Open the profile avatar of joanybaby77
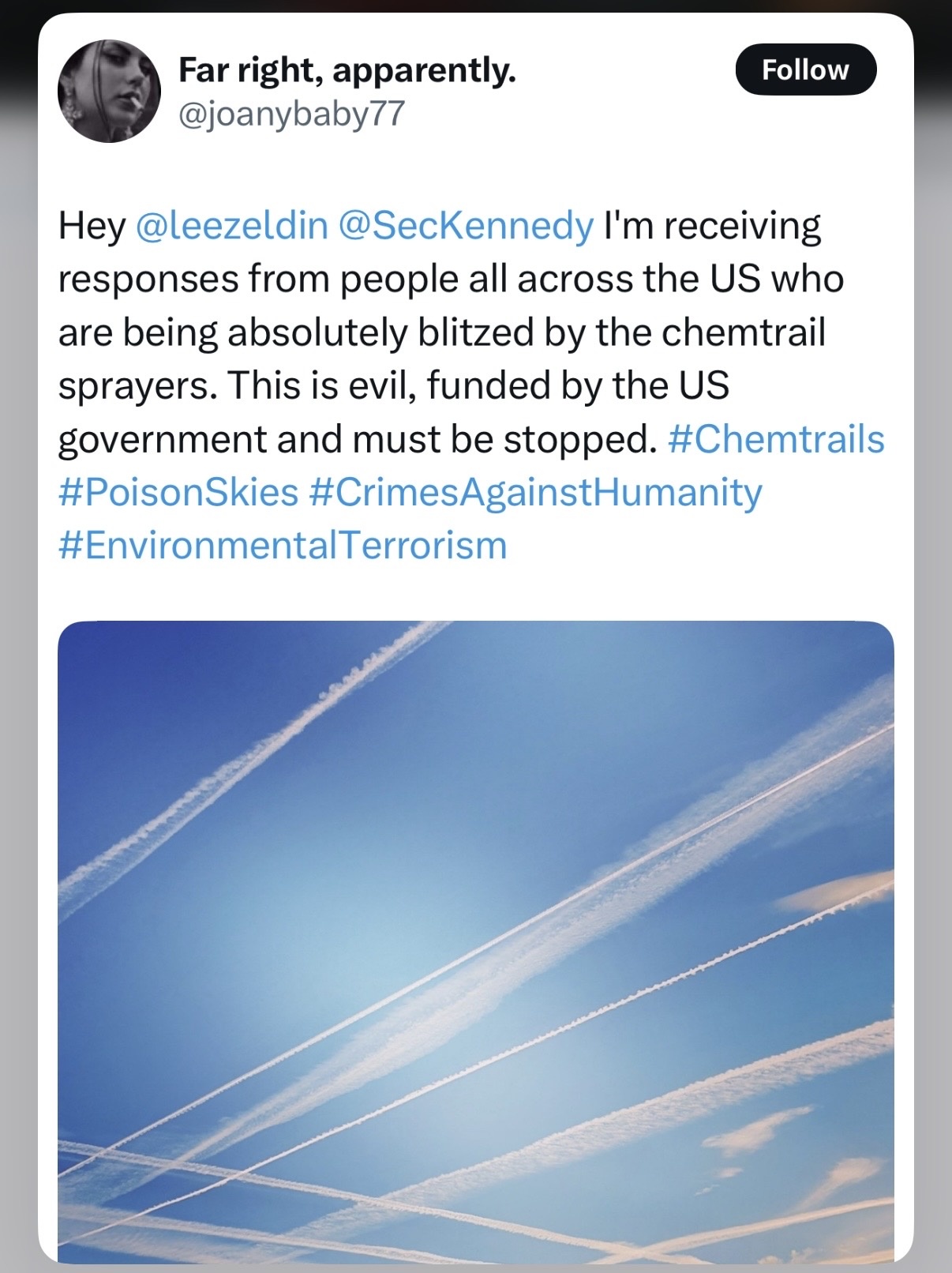 click(x=109, y=92)
